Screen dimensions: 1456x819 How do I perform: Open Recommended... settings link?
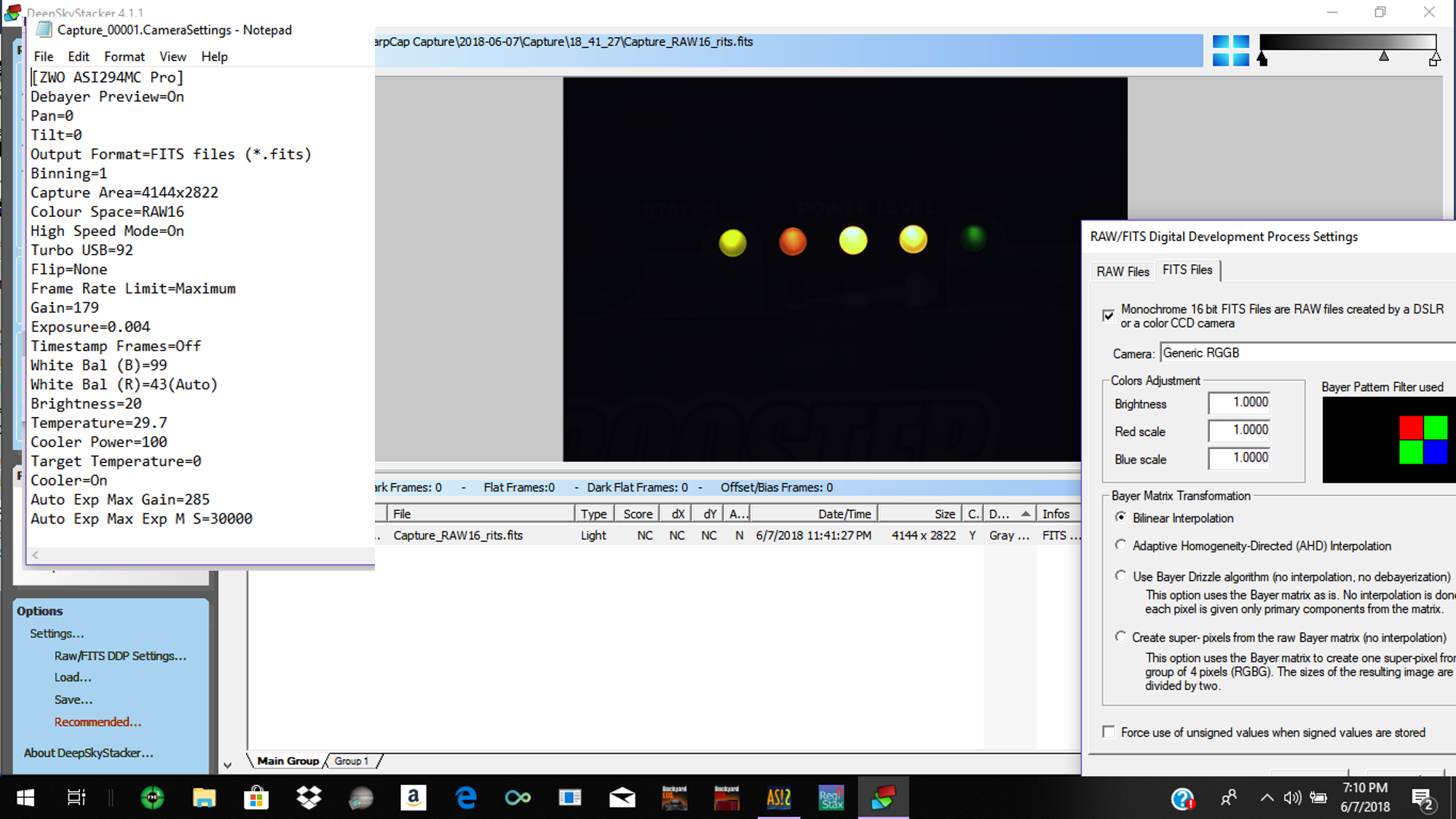tap(98, 722)
